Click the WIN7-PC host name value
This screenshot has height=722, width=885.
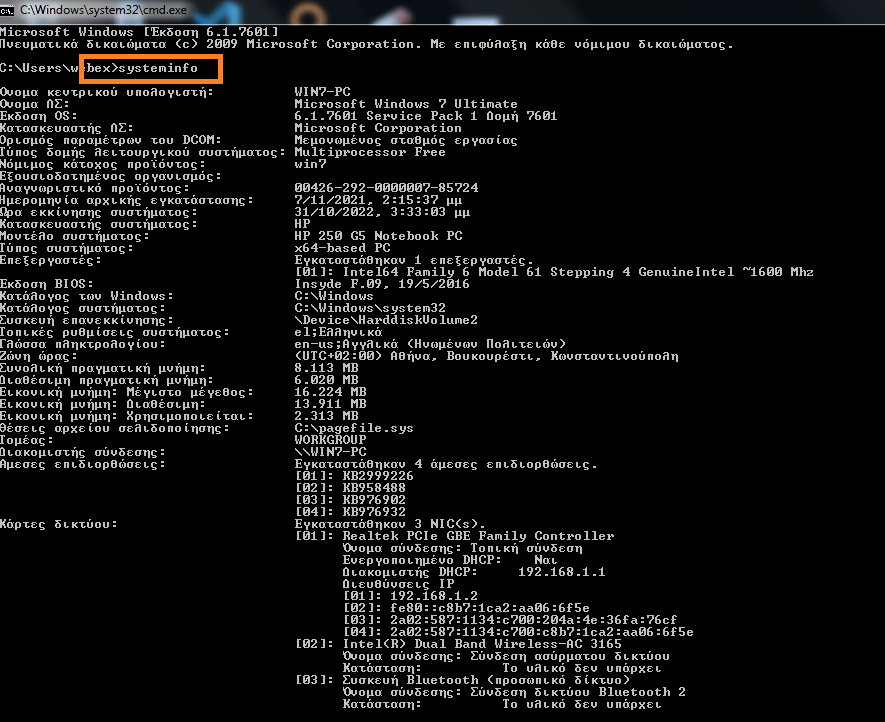[318, 92]
